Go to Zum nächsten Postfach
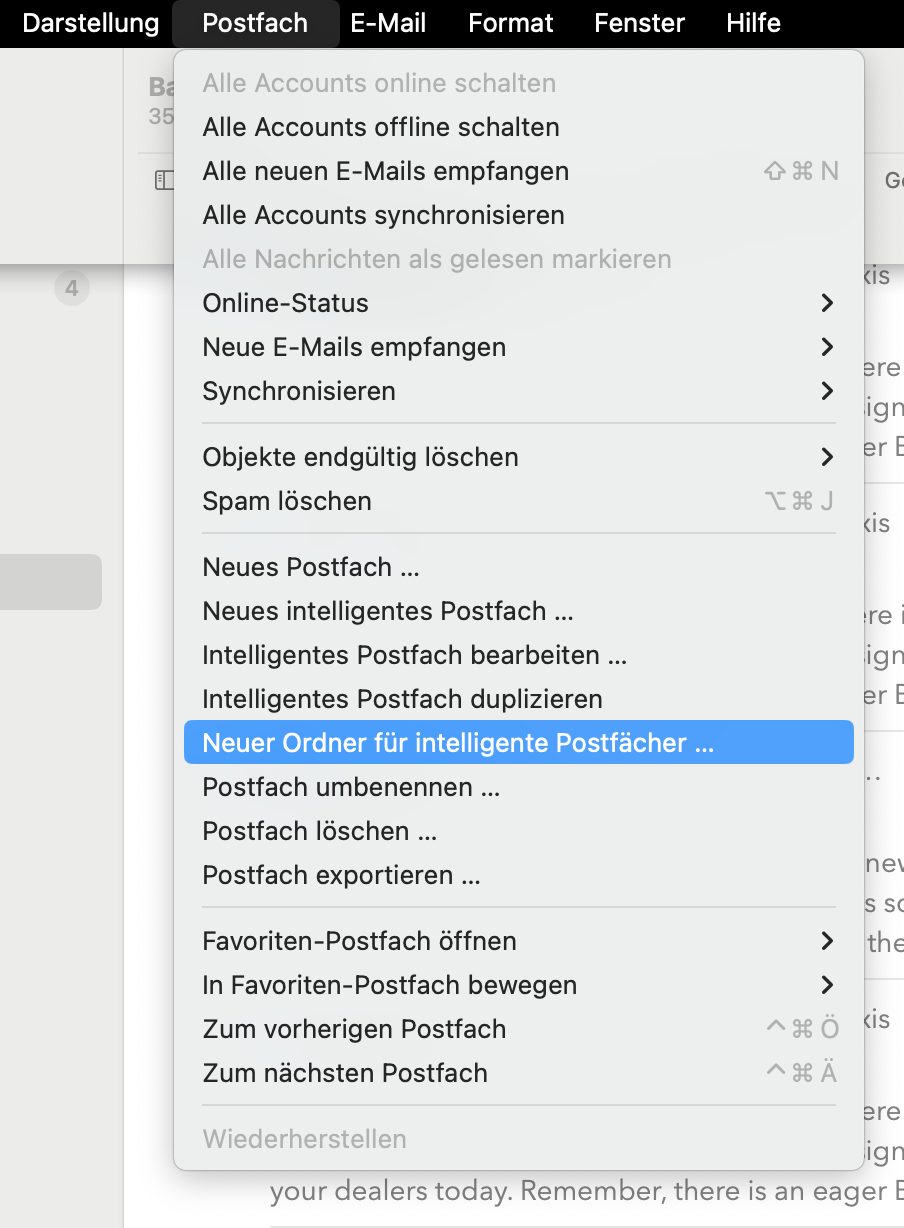This screenshot has height=1228, width=904. pos(345,1073)
